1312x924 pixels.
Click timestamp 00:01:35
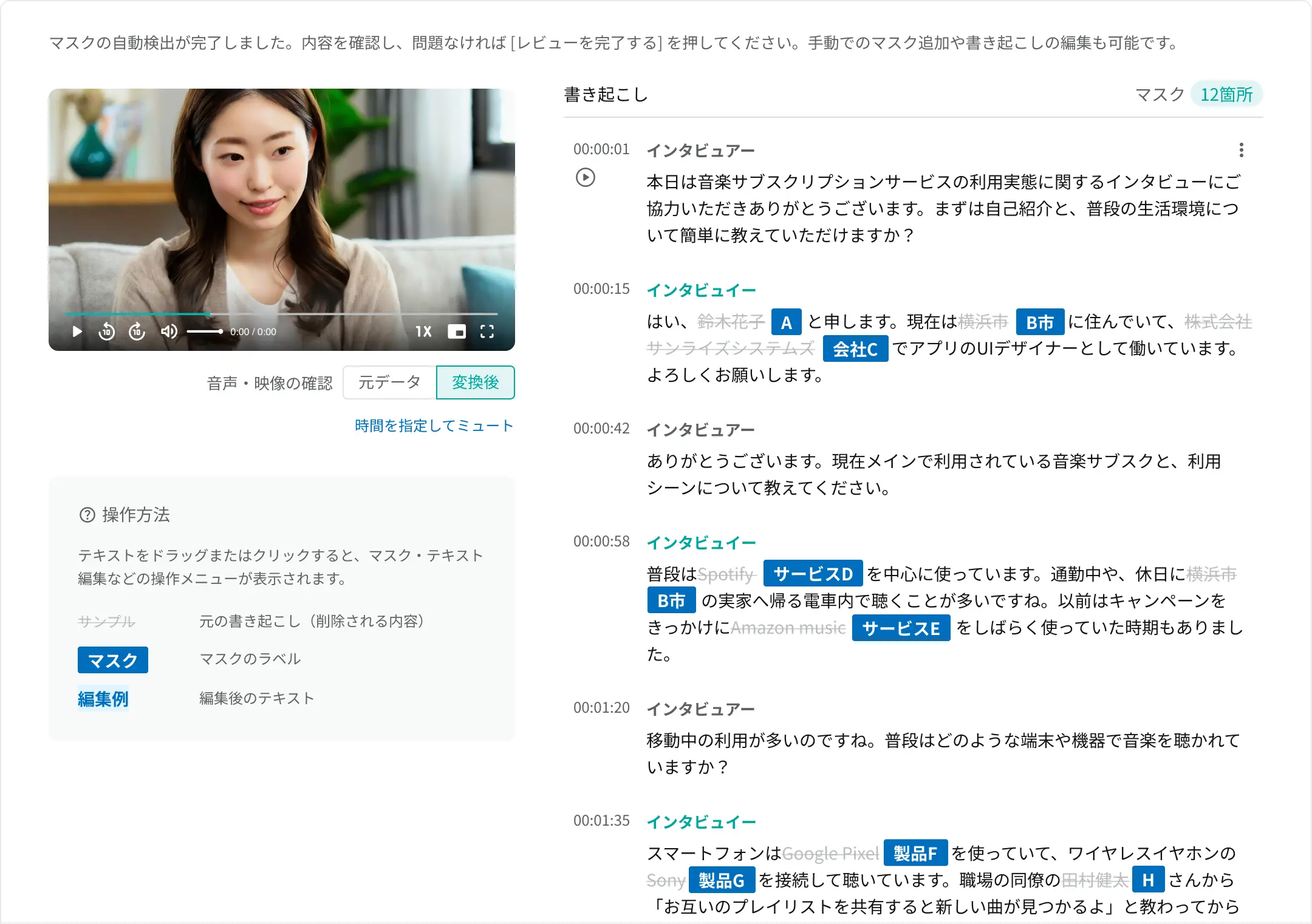(601, 821)
